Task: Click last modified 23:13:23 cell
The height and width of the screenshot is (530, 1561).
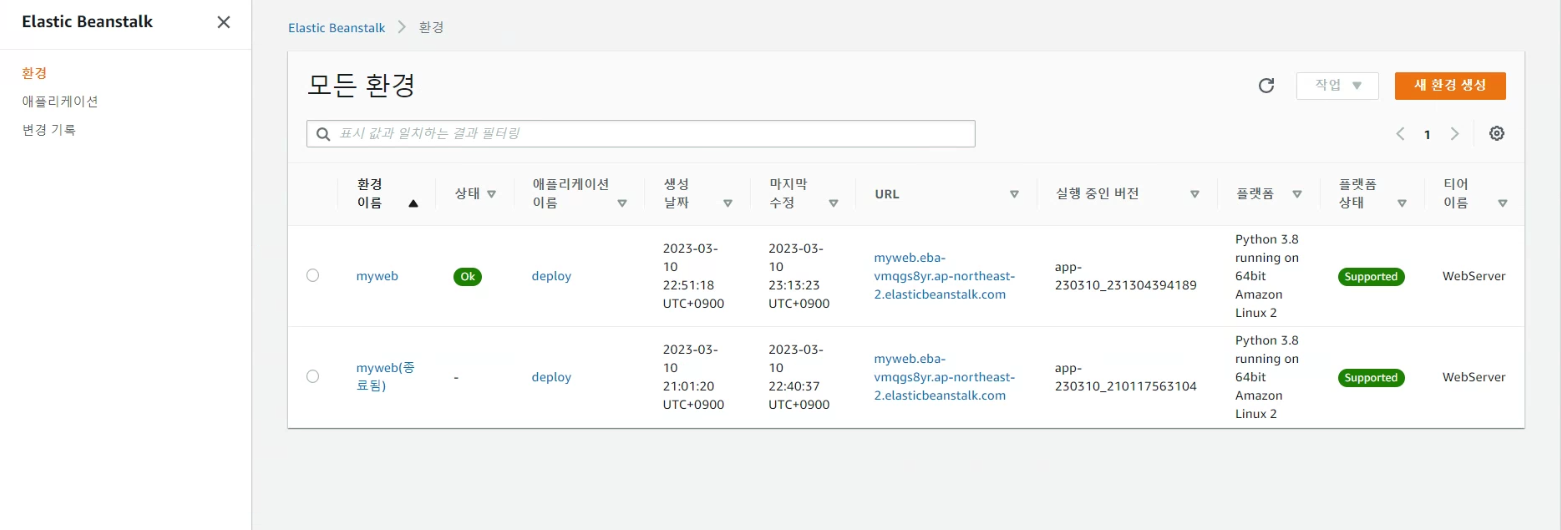Action: pos(798,276)
